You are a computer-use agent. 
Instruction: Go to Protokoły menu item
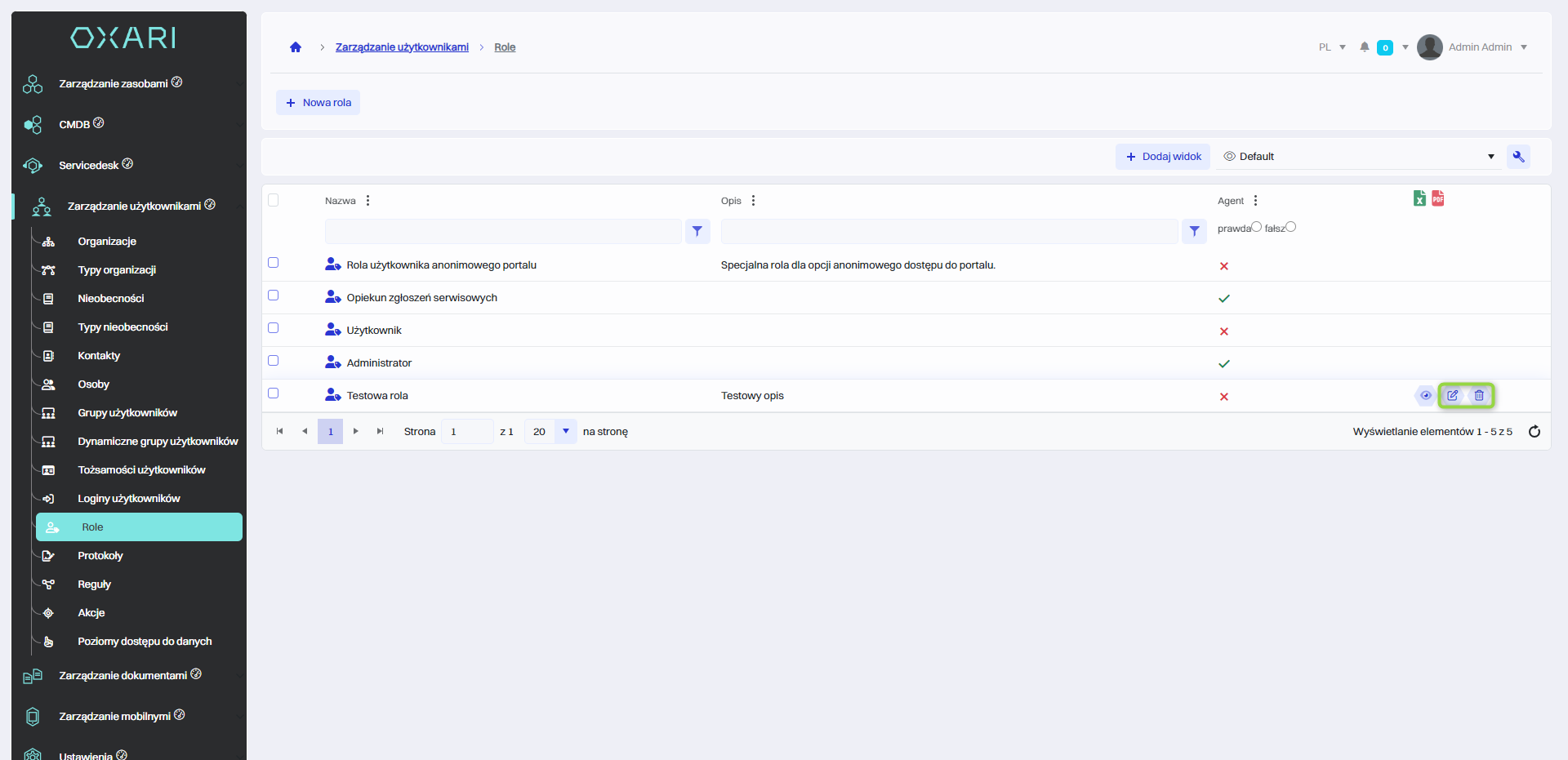pyautogui.click(x=100, y=556)
